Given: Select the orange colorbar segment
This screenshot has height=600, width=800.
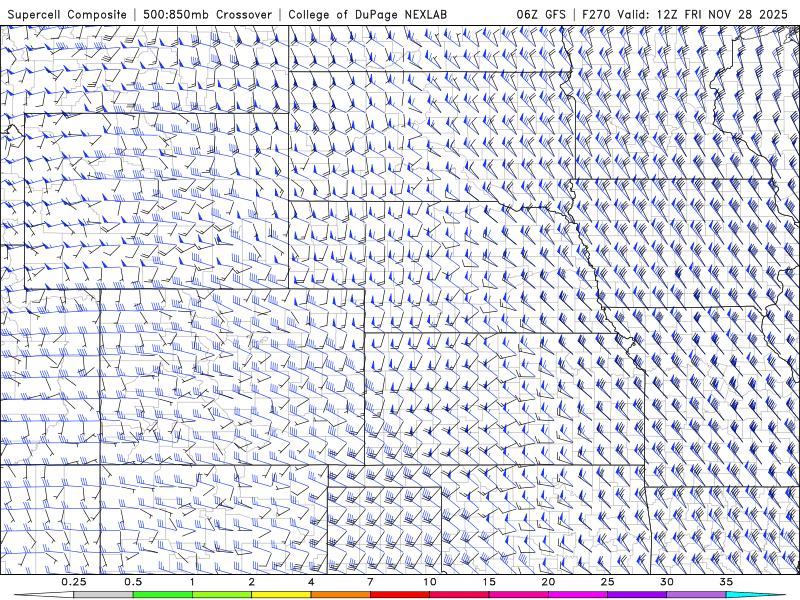Looking at the screenshot, I should point(340,595).
